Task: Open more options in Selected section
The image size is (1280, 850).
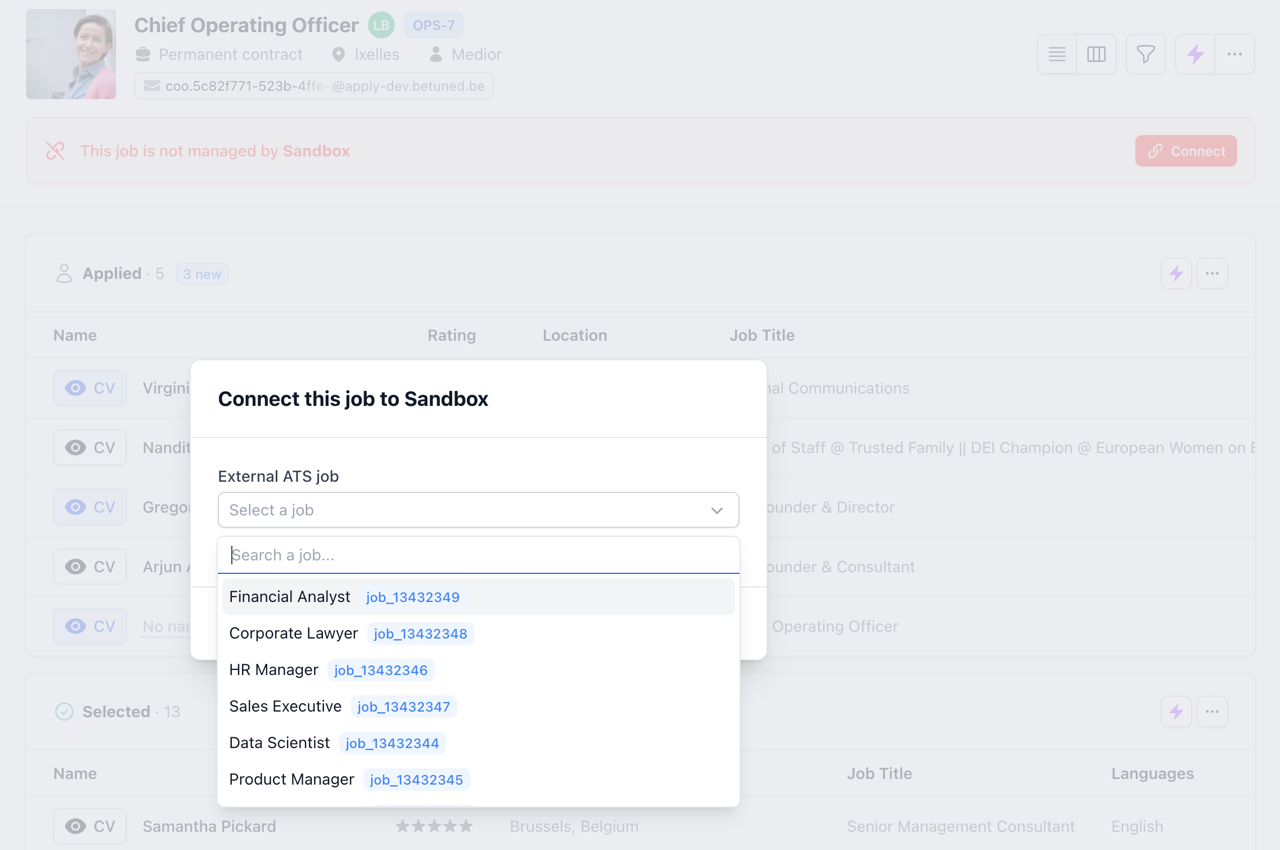Action: (x=1212, y=712)
